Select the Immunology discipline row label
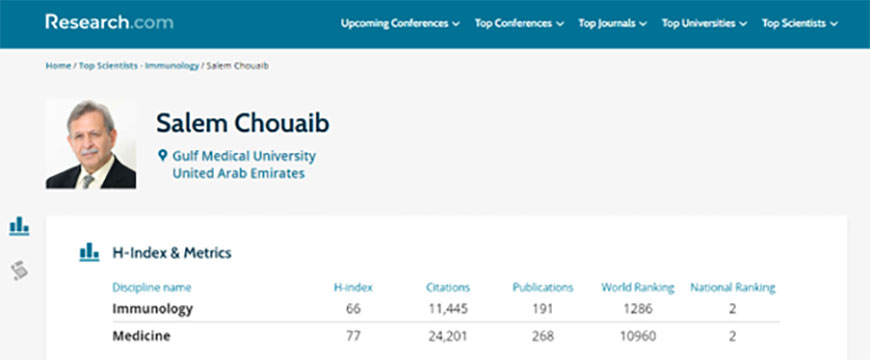The height and width of the screenshot is (360, 870). pyautogui.click(x=153, y=309)
